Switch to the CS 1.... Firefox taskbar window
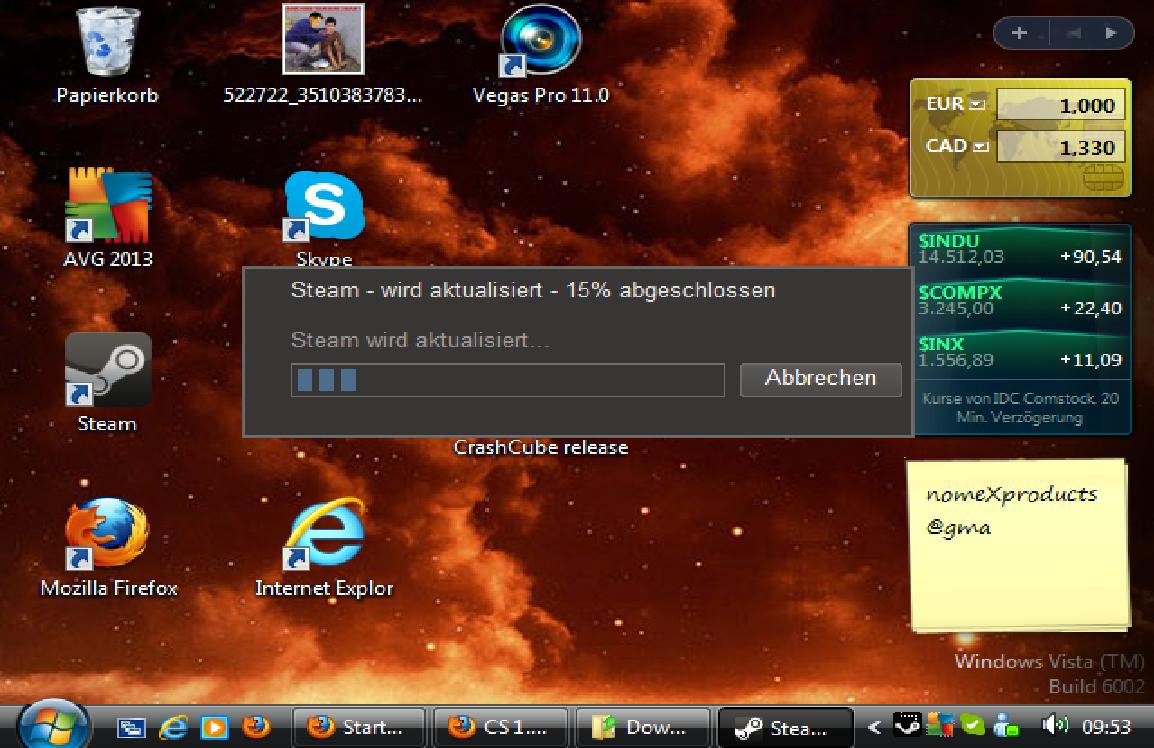The image size is (1154, 748). [500, 728]
